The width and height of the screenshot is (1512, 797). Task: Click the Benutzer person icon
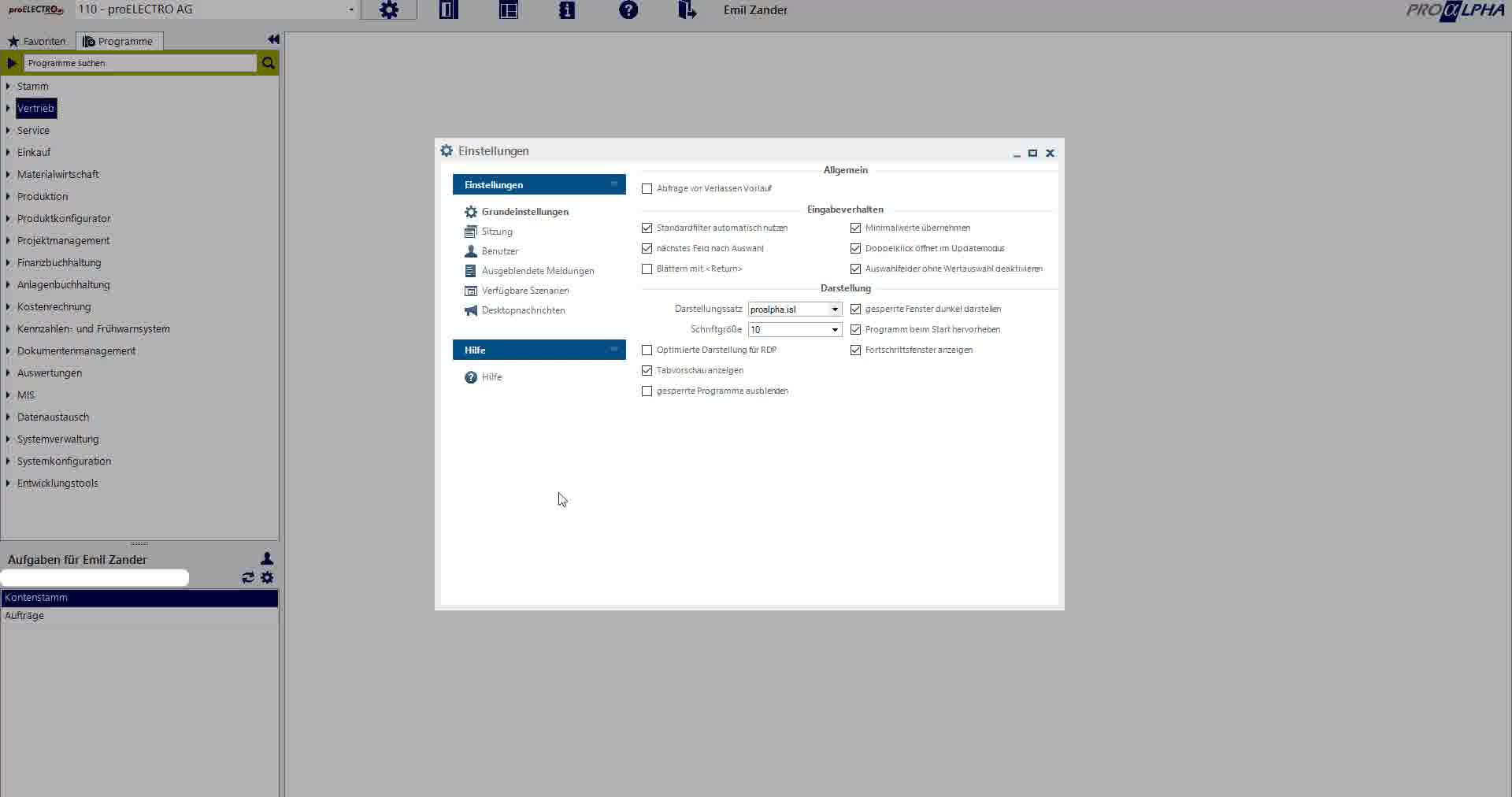click(471, 251)
